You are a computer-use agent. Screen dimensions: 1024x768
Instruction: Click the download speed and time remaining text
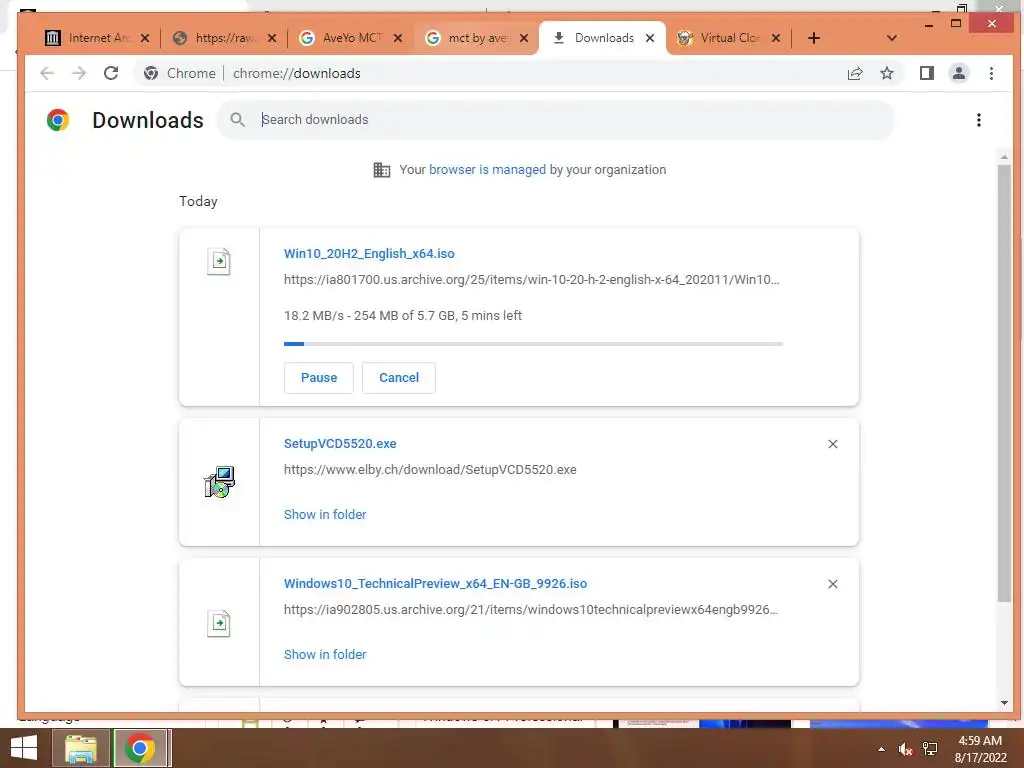(x=402, y=315)
